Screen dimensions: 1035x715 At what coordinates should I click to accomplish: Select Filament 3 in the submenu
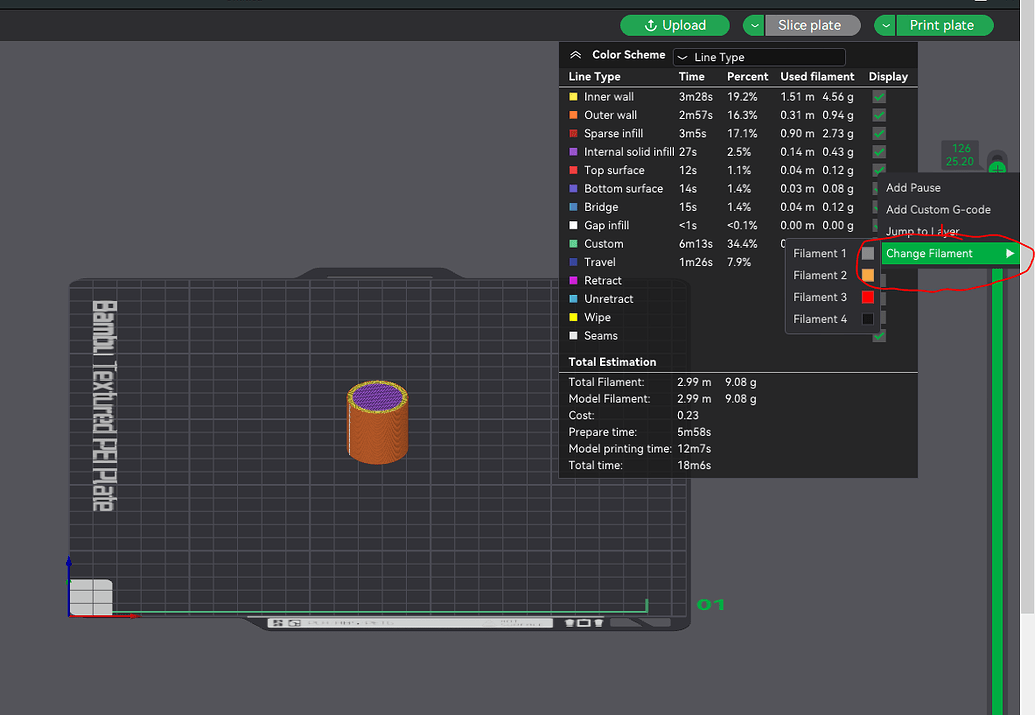coord(832,297)
